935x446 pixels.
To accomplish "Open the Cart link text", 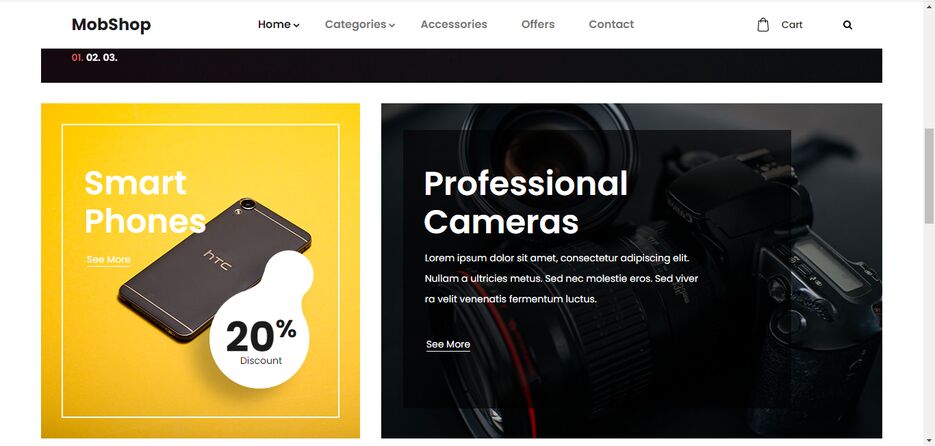I will [x=792, y=25].
